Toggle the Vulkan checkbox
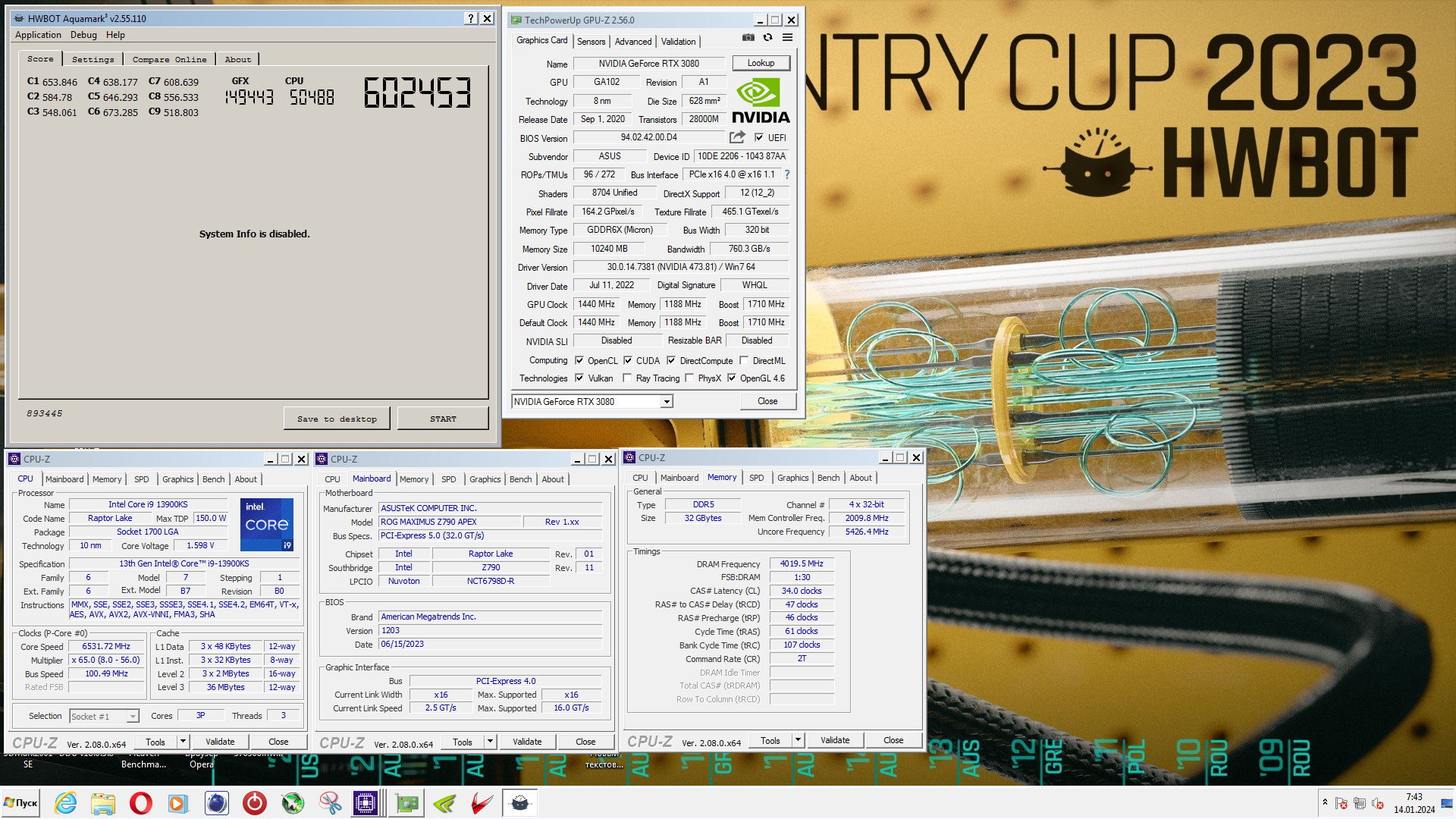The width and height of the screenshot is (1456, 819). pos(579,378)
